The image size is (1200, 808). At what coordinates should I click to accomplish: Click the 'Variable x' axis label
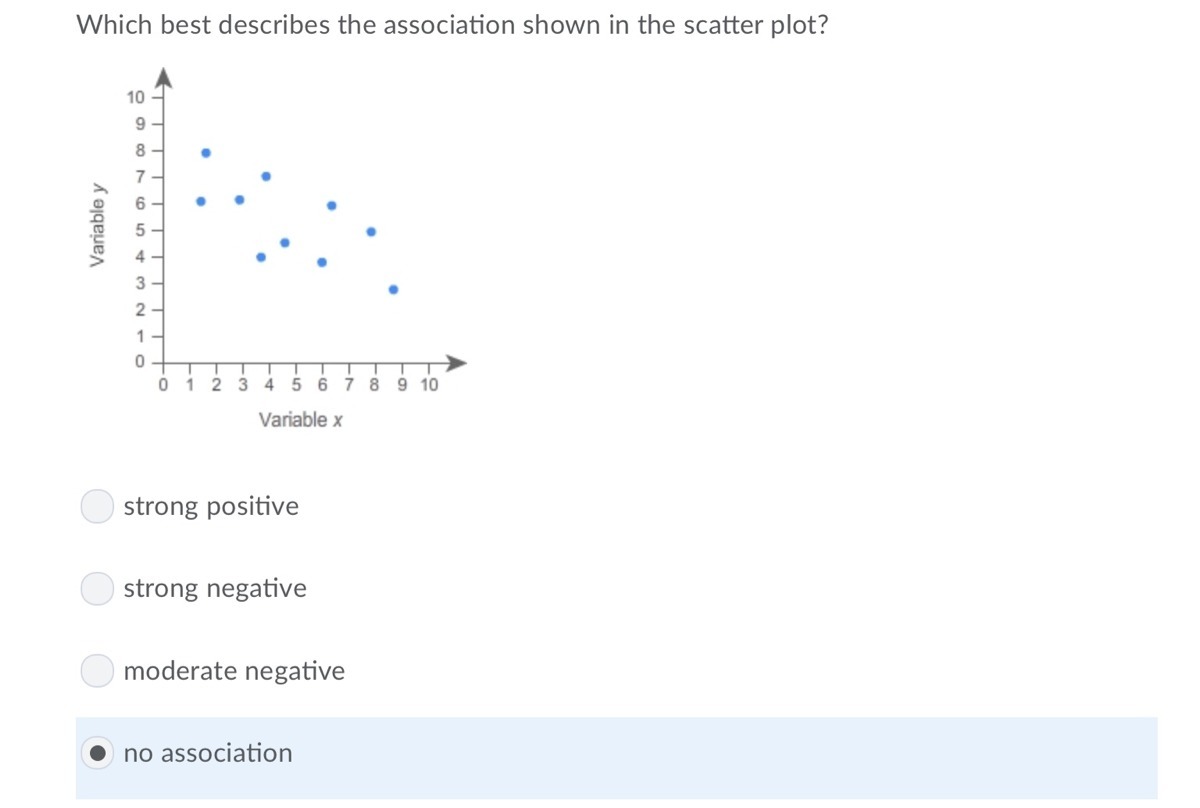coord(301,420)
